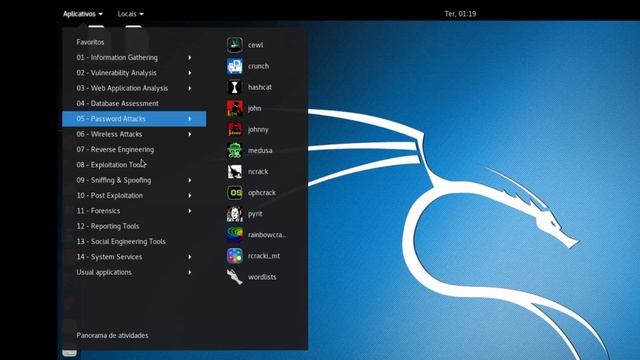Viewport: 640px width, 360px height.
Task: Click the Locais dropdown arrow
Action: [141, 14]
